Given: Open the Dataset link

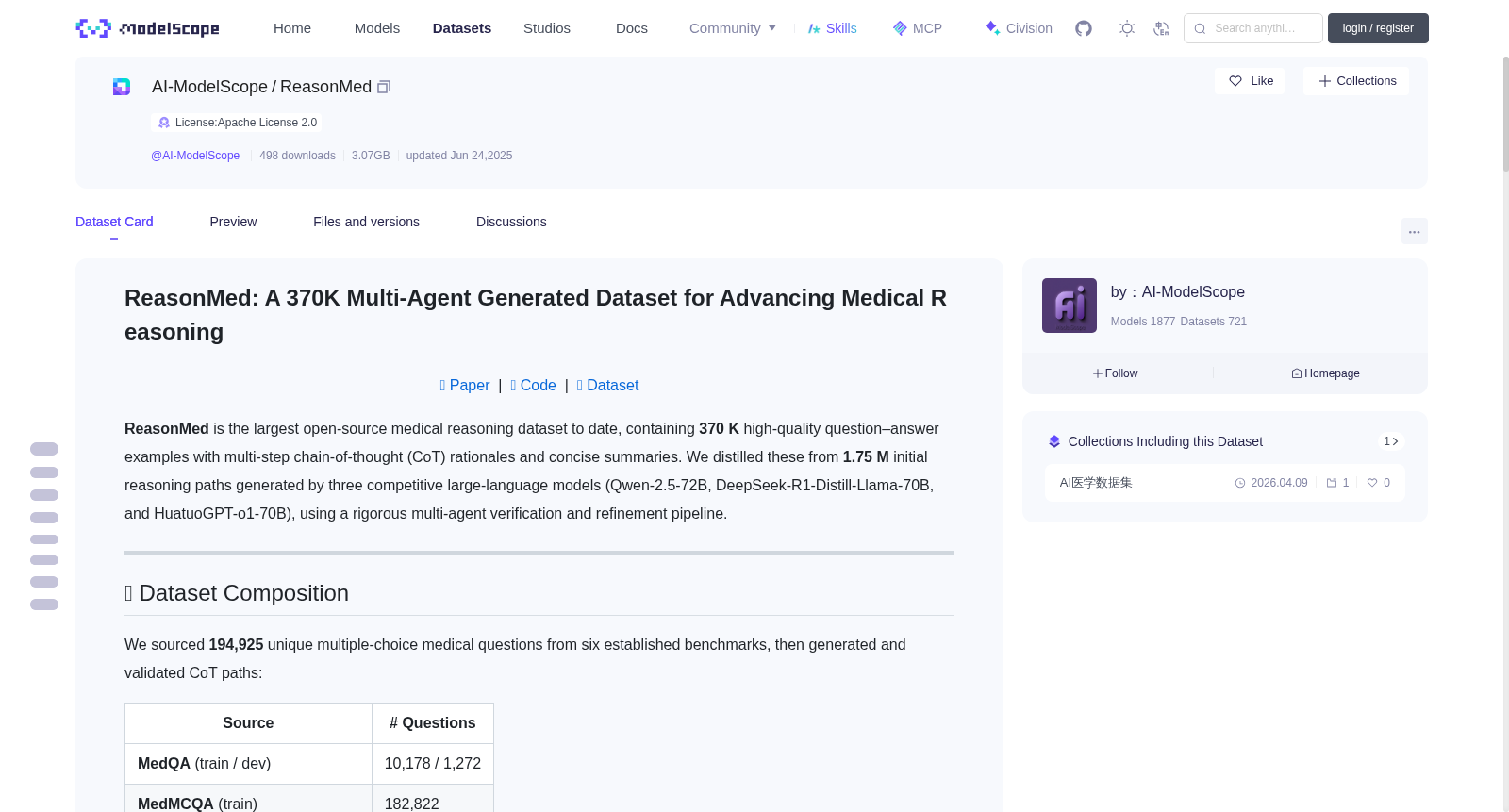Looking at the screenshot, I should pyautogui.click(x=607, y=386).
